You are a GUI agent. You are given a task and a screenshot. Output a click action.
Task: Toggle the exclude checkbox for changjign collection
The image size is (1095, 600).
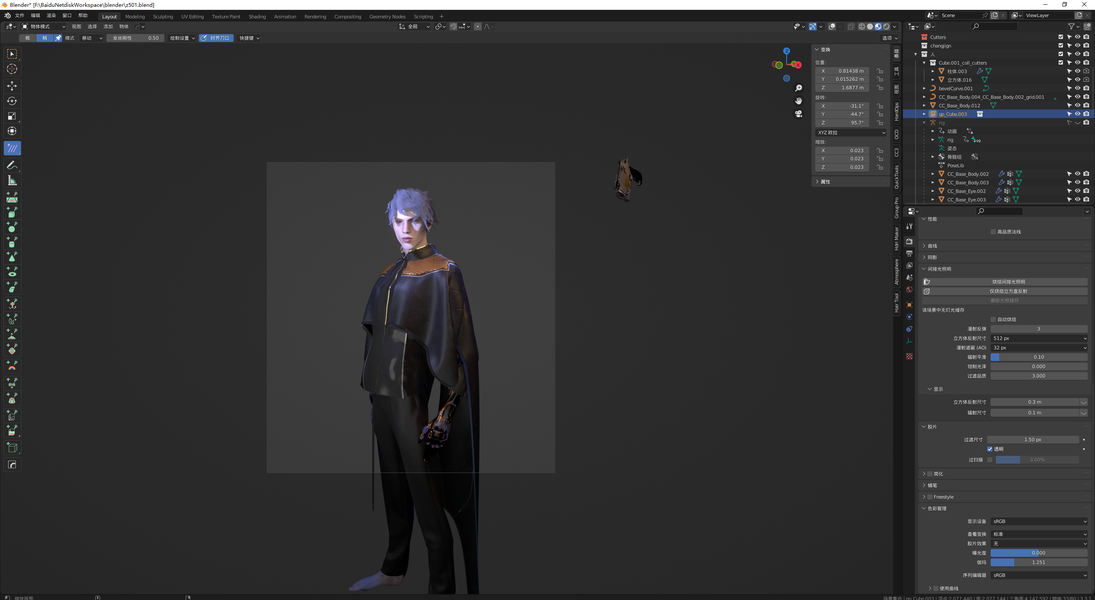[1061, 45]
